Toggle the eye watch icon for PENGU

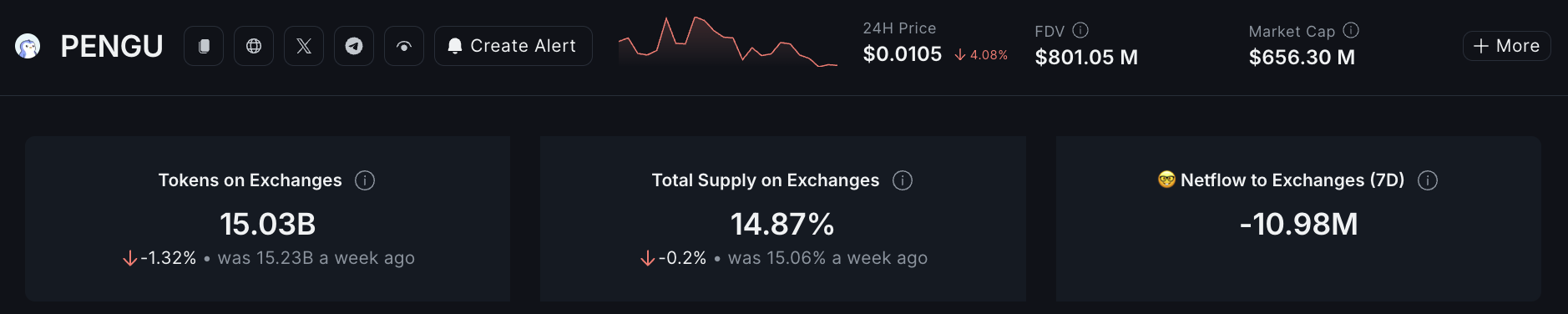coord(404,46)
